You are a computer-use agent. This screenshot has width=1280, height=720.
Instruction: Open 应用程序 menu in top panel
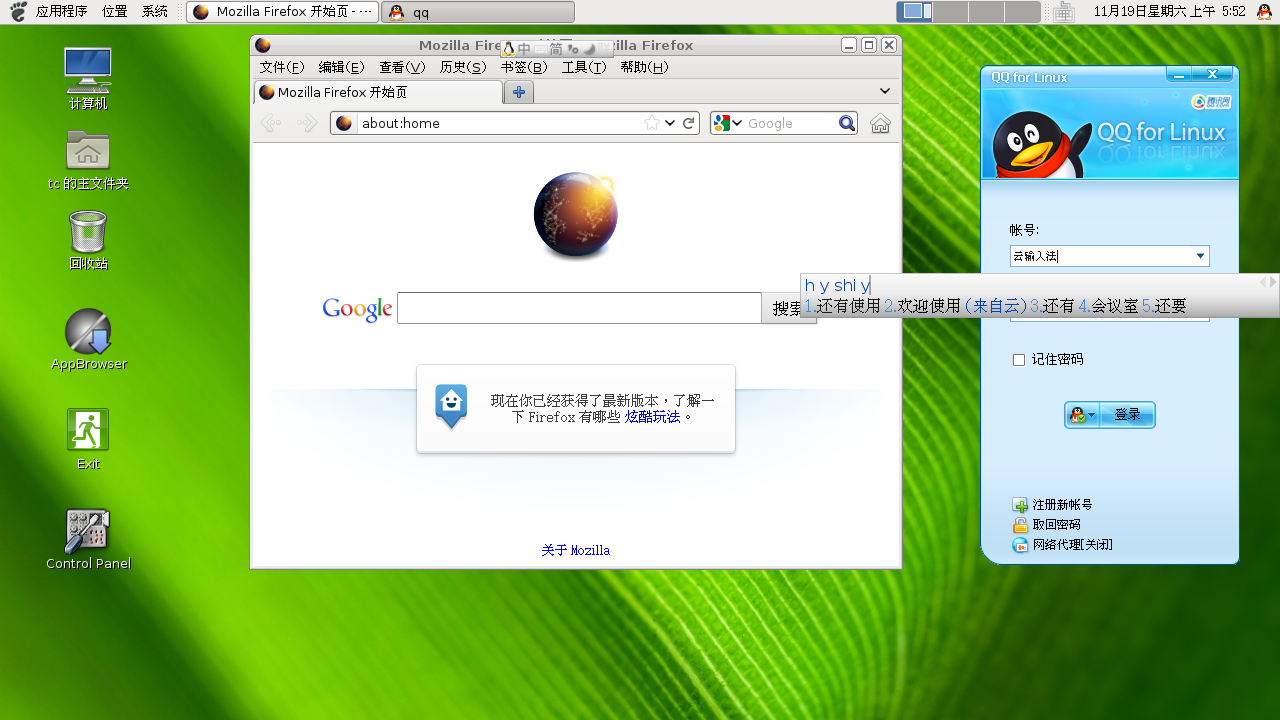click(61, 12)
